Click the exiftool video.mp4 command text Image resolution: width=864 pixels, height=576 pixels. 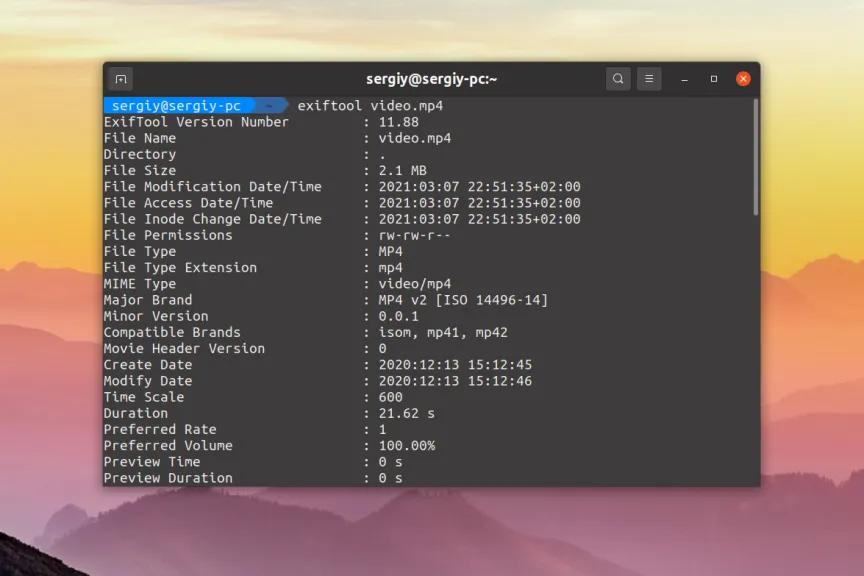pos(370,106)
